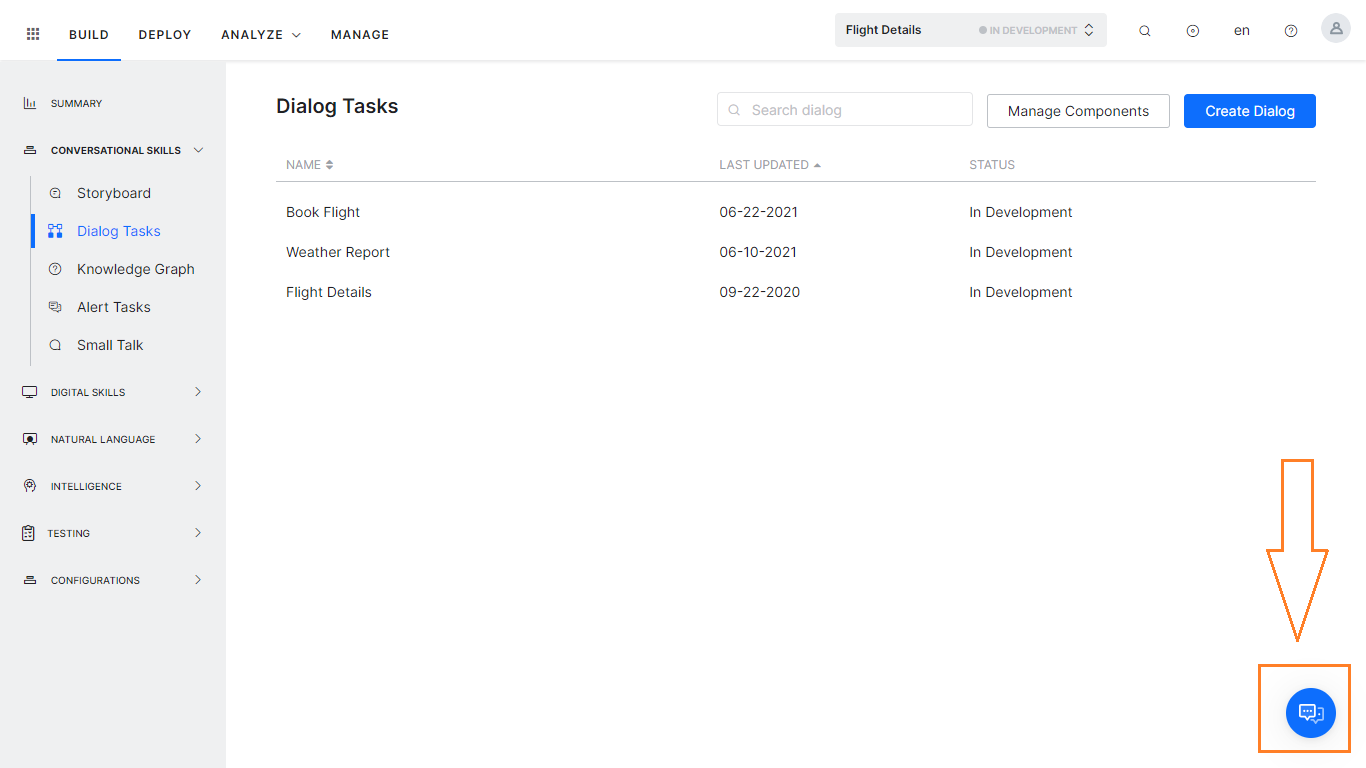The image size is (1366, 768).
Task: Expand the Testing section chevron
Action: pos(198,533)
